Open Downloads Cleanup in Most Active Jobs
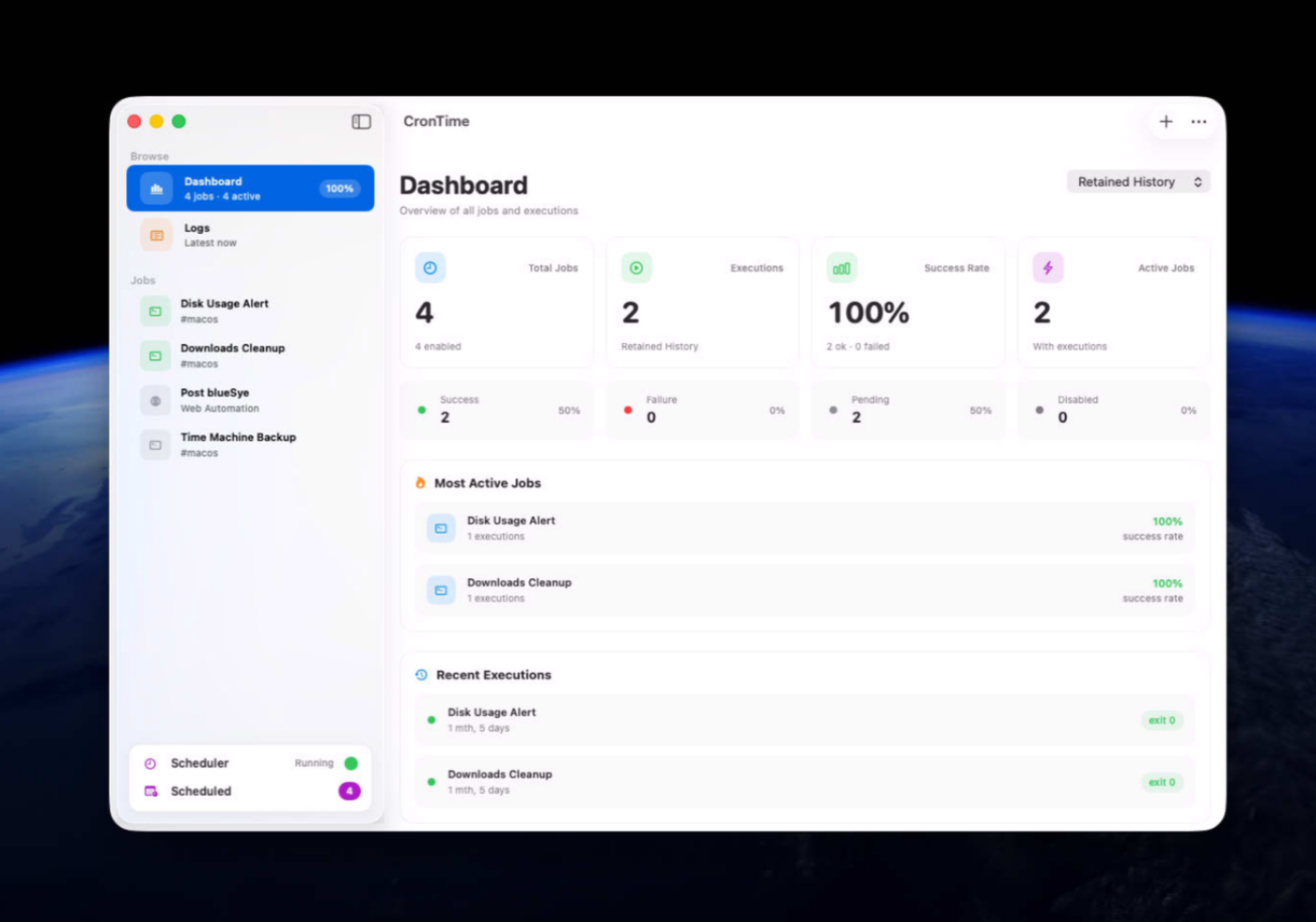 click(806, 590)
